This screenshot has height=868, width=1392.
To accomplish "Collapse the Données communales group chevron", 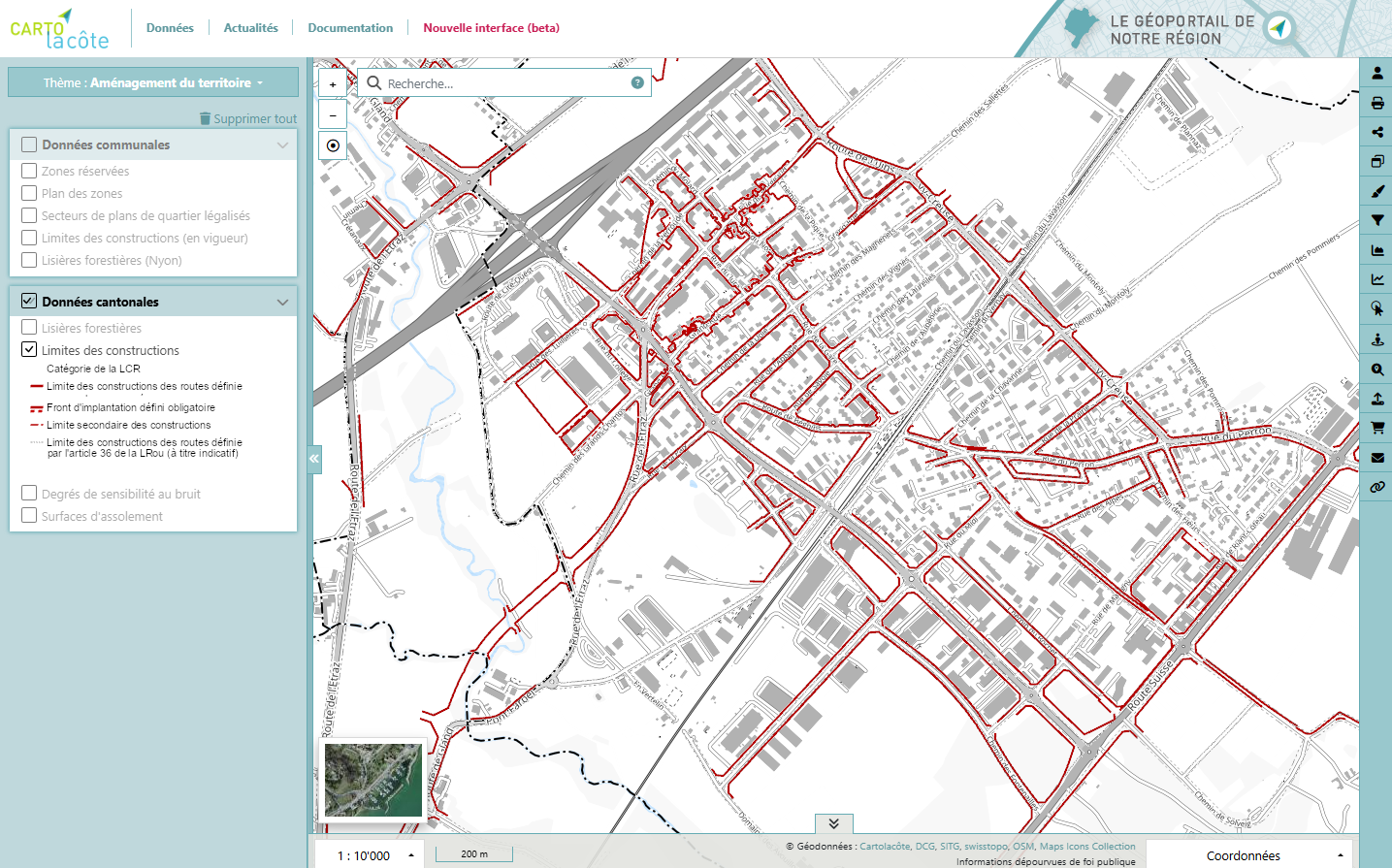I will click(x=282, y=145).
